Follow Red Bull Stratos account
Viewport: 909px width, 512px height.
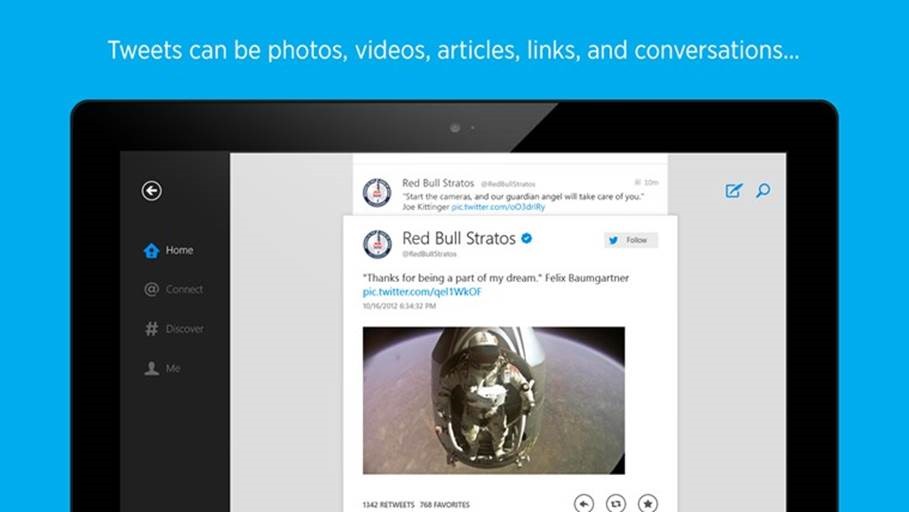(x=631, y=240)
